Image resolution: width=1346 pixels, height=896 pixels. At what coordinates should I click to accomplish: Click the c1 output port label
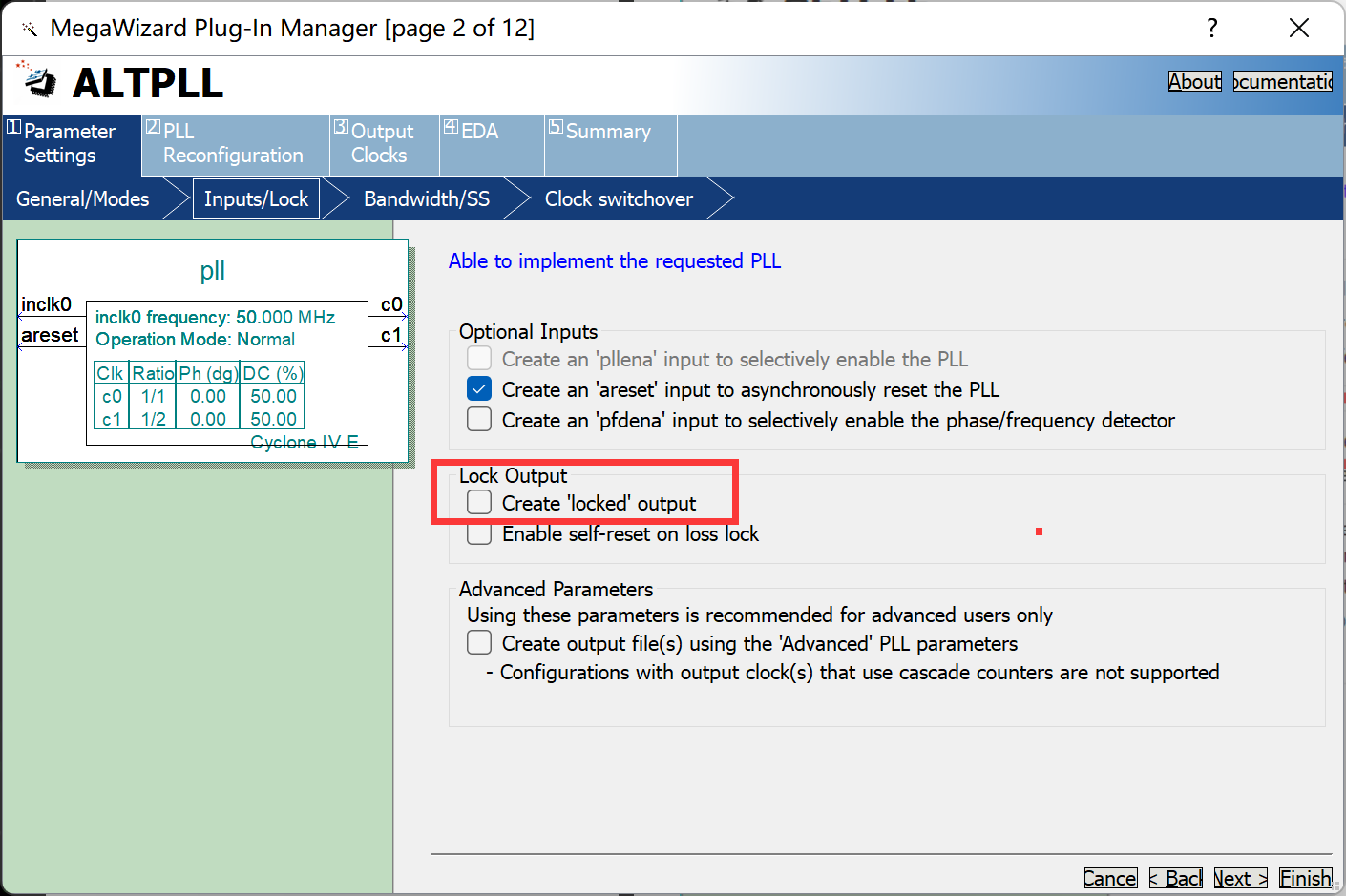(x=391, y=335)
